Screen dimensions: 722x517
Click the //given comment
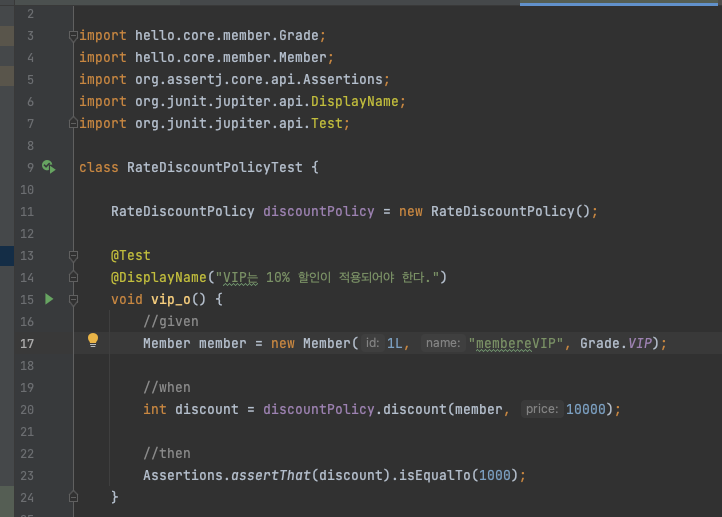(x=170, y=321)
